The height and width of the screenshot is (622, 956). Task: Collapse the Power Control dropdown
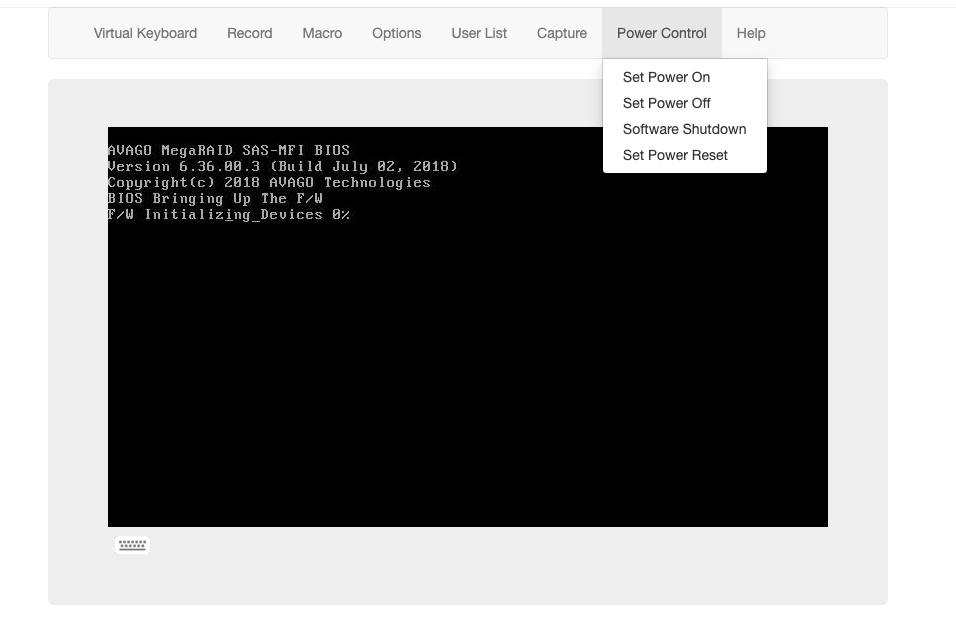661,33
